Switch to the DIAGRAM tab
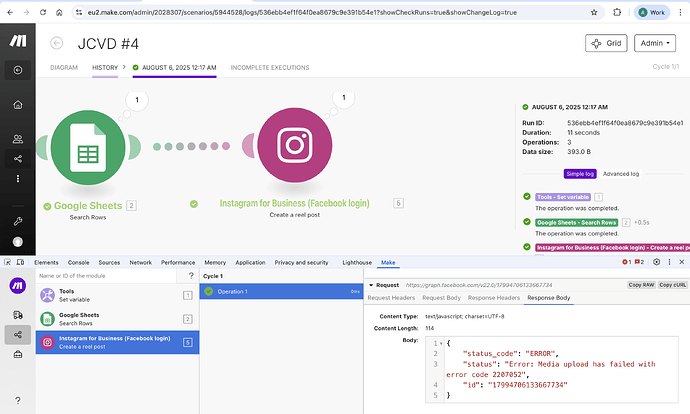 (x=64, y=68)
